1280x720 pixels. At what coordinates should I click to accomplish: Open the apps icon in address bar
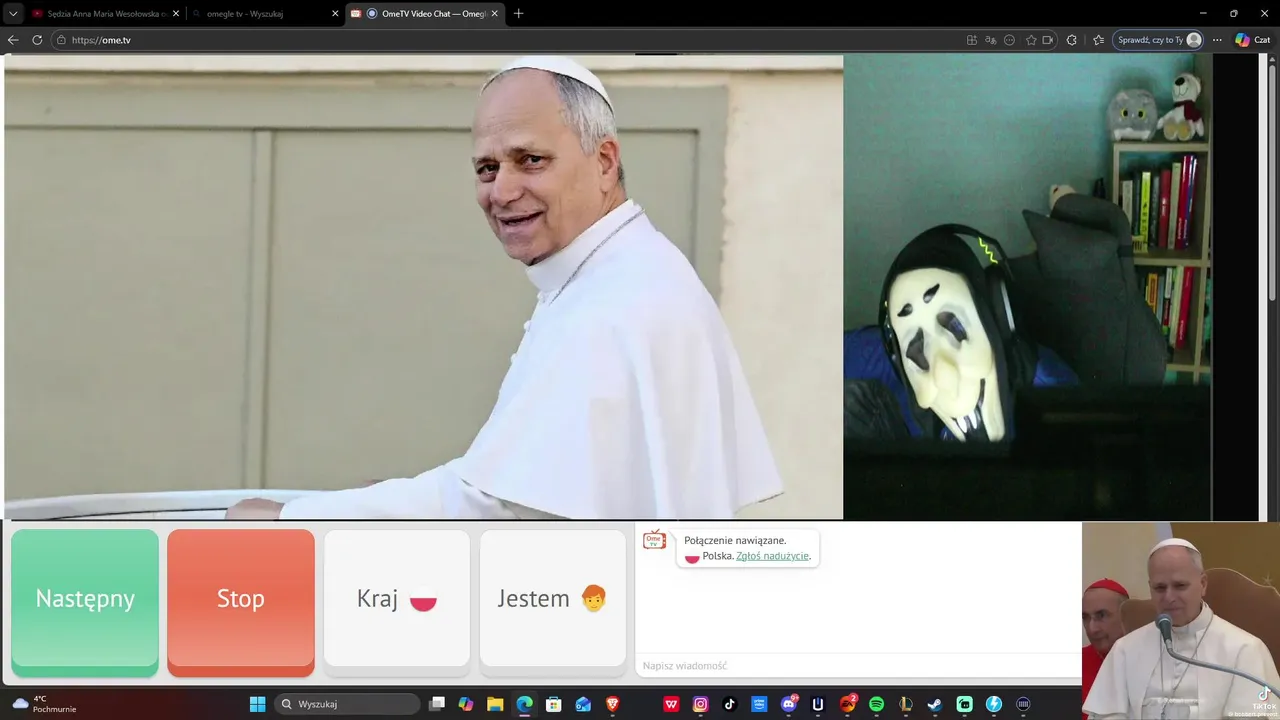point(972,40)
